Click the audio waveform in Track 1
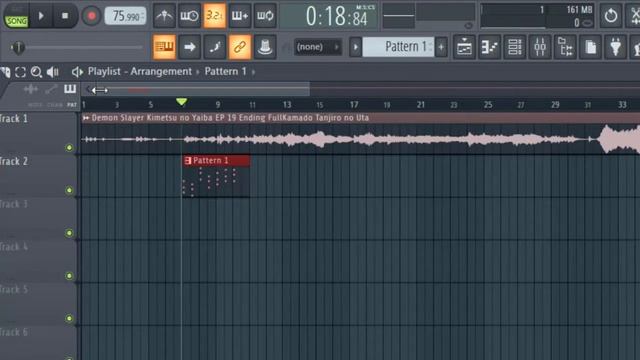 (360, 139)
